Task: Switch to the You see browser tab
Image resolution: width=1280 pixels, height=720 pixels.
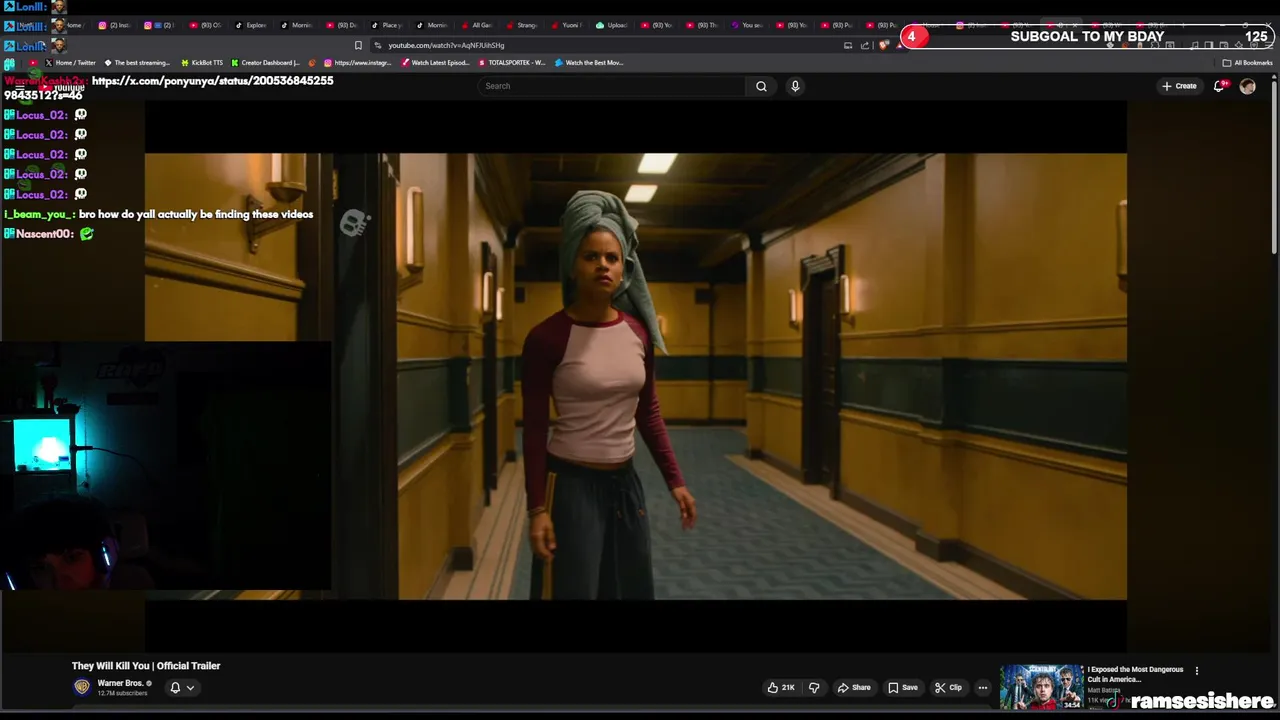Action: (x=747, y=25)
